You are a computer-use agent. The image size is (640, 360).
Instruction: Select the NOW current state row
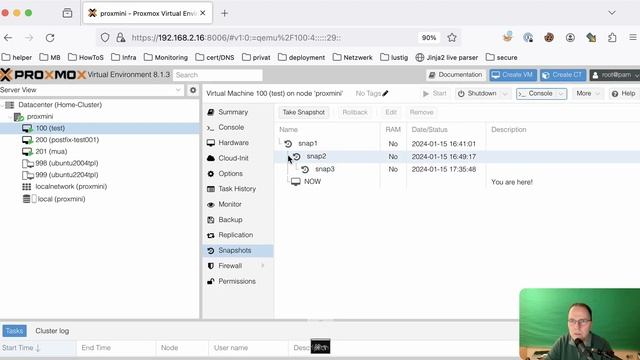pos(457,182)
